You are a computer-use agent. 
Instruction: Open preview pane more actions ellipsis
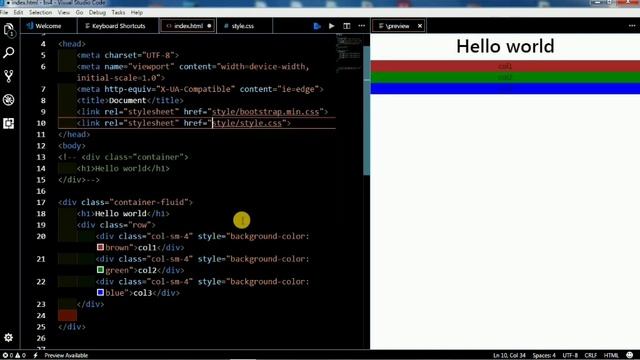coord(632,26)
